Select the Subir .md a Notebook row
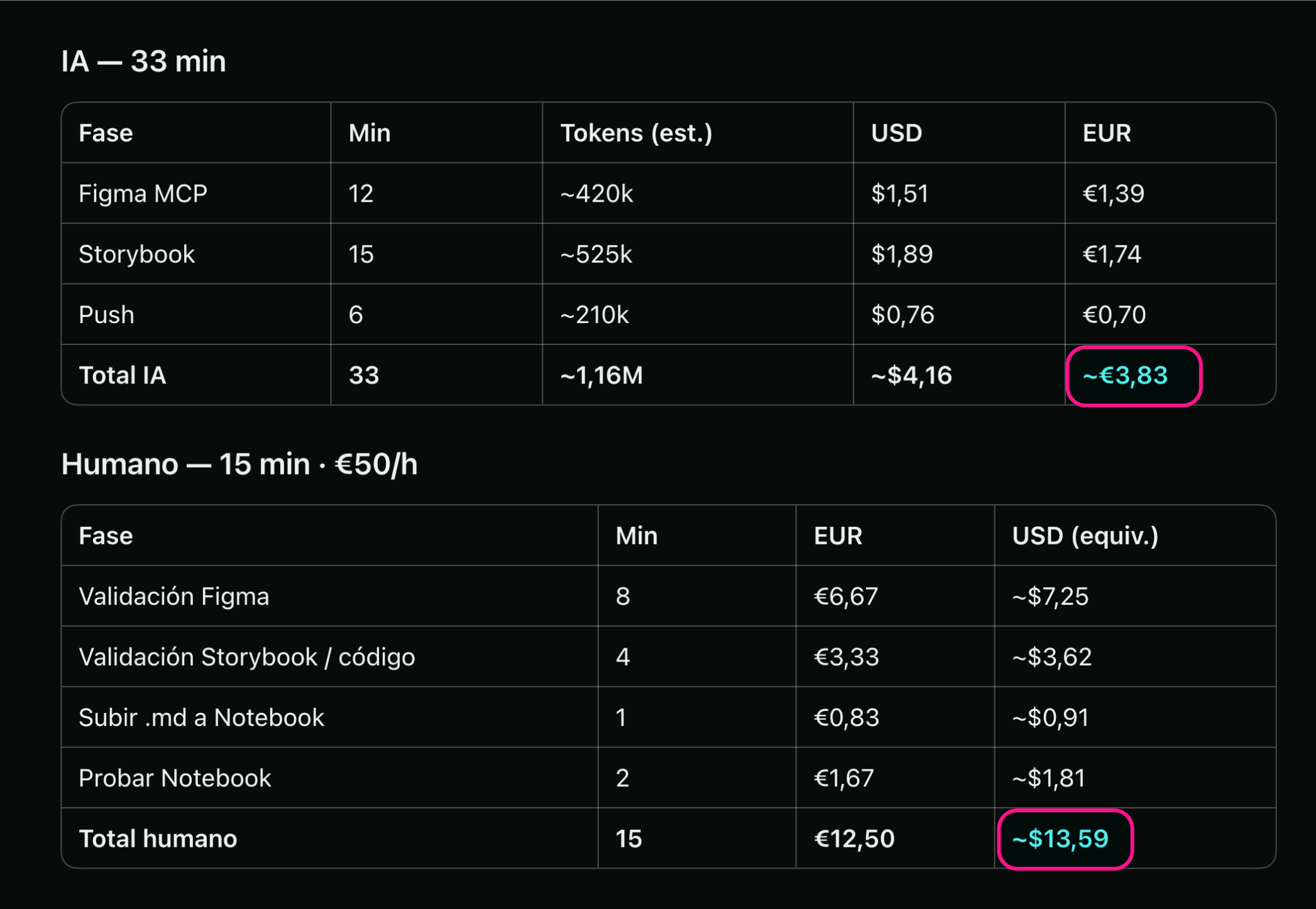The image size is (1316, 909). click(x=669, y=717)
